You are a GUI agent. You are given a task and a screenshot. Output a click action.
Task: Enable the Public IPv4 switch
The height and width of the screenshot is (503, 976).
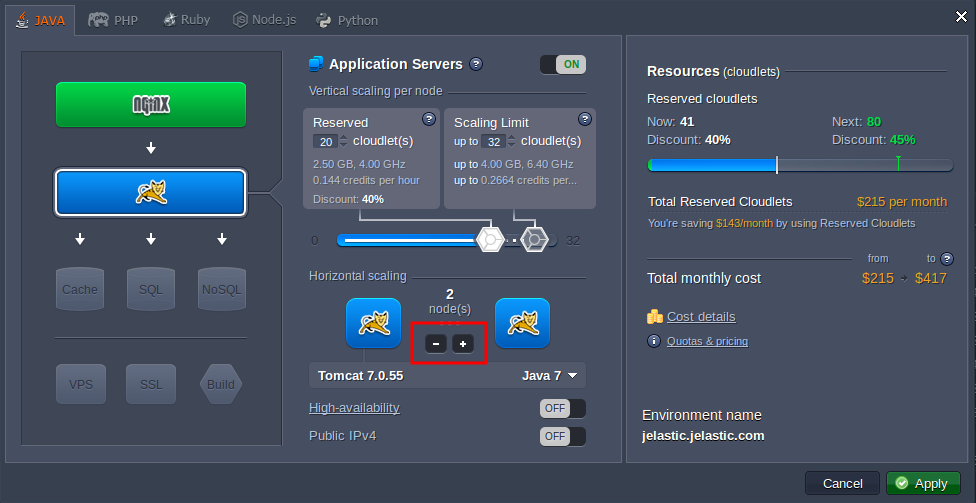coord(563,436)
